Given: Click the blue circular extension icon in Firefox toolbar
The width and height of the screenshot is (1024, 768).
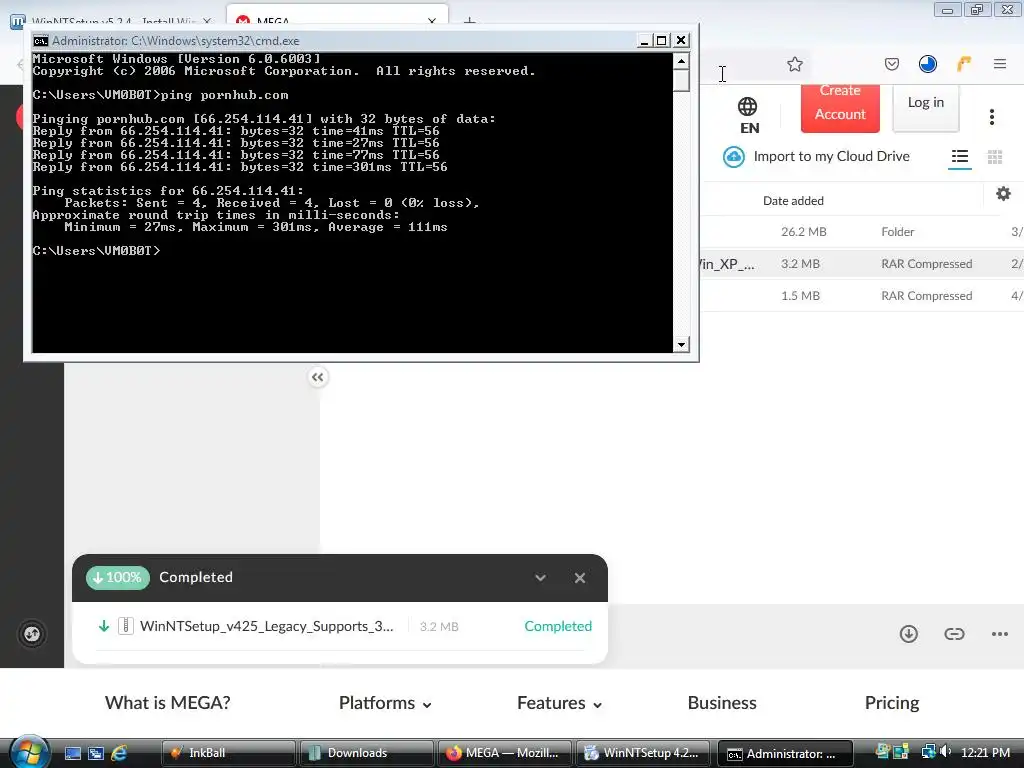Looking at the screenshot, I should coord(927,64).
